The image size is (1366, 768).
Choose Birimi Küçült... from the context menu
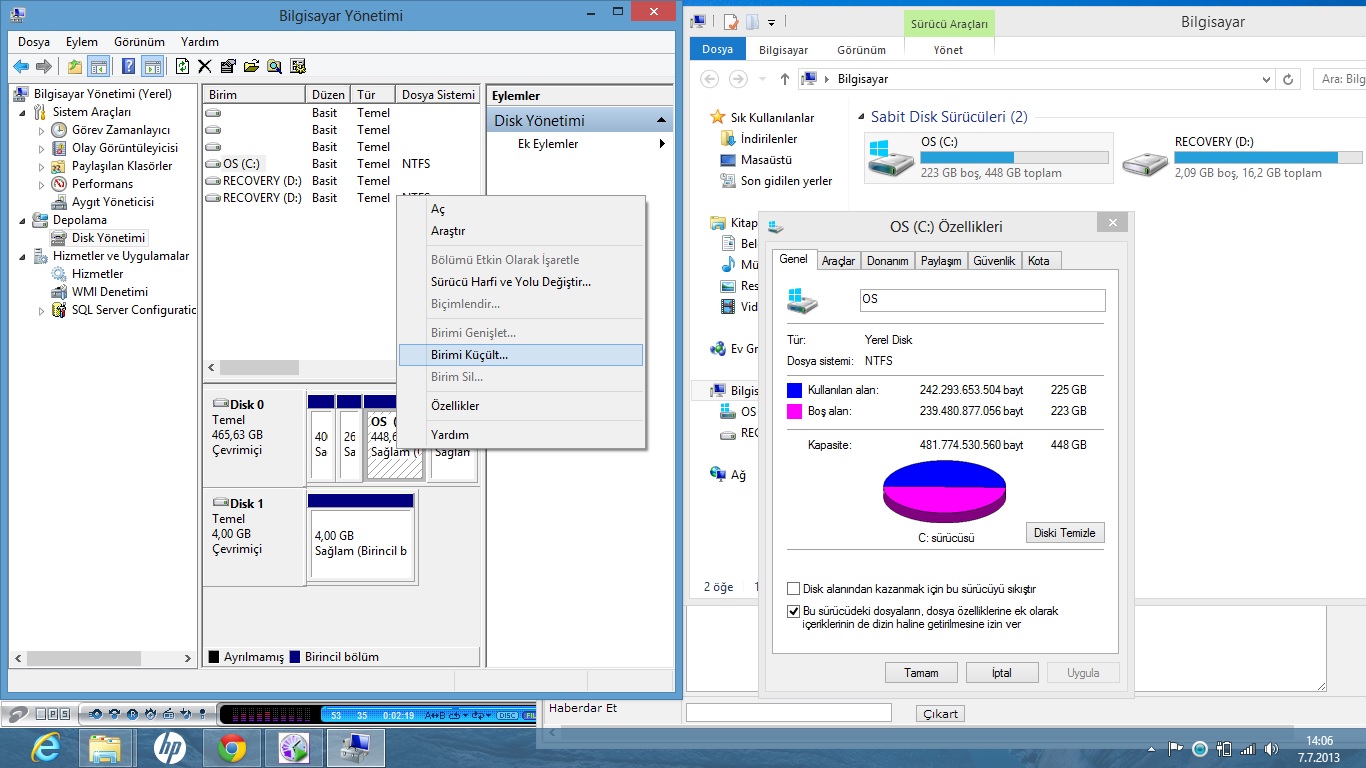click(x=521, y=355)
